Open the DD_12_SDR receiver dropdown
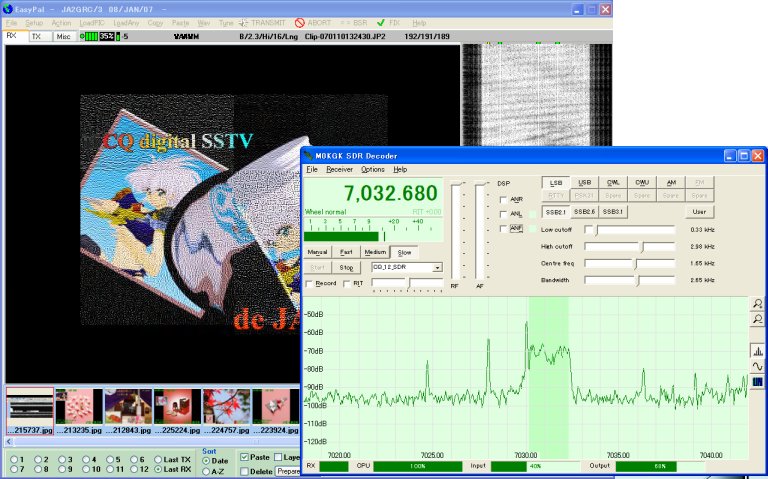768x479 pixels. point(437,267)
